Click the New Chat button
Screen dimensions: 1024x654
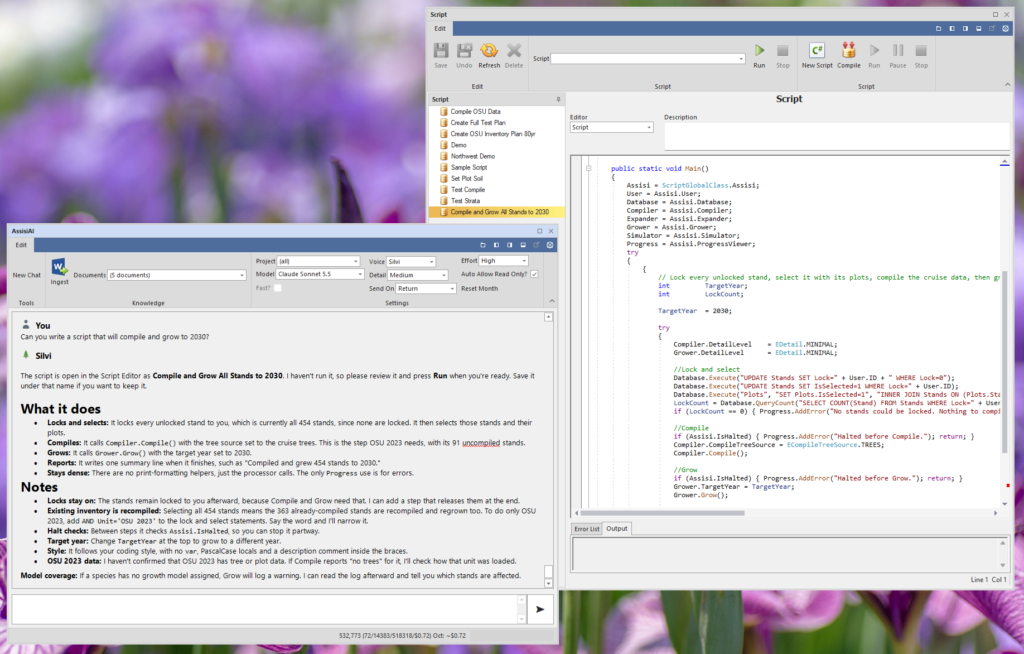point(26,275)
